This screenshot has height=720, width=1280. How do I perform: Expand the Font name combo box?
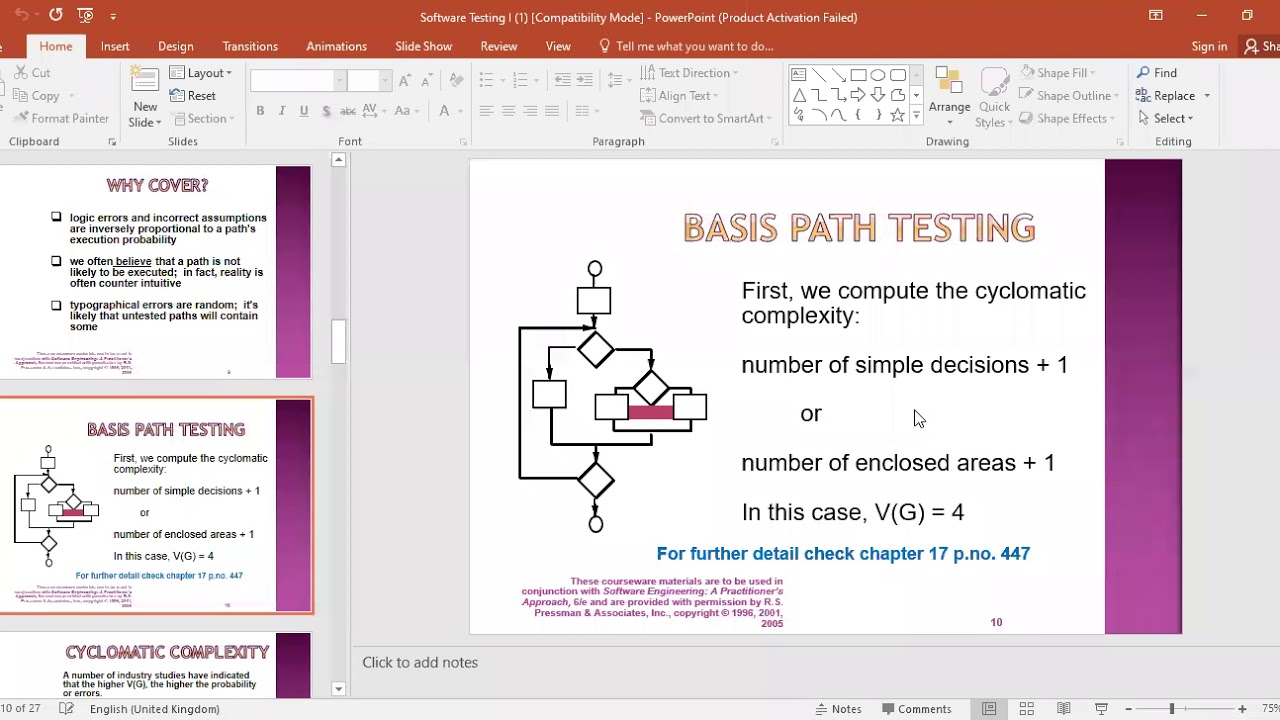coord(340,81)
